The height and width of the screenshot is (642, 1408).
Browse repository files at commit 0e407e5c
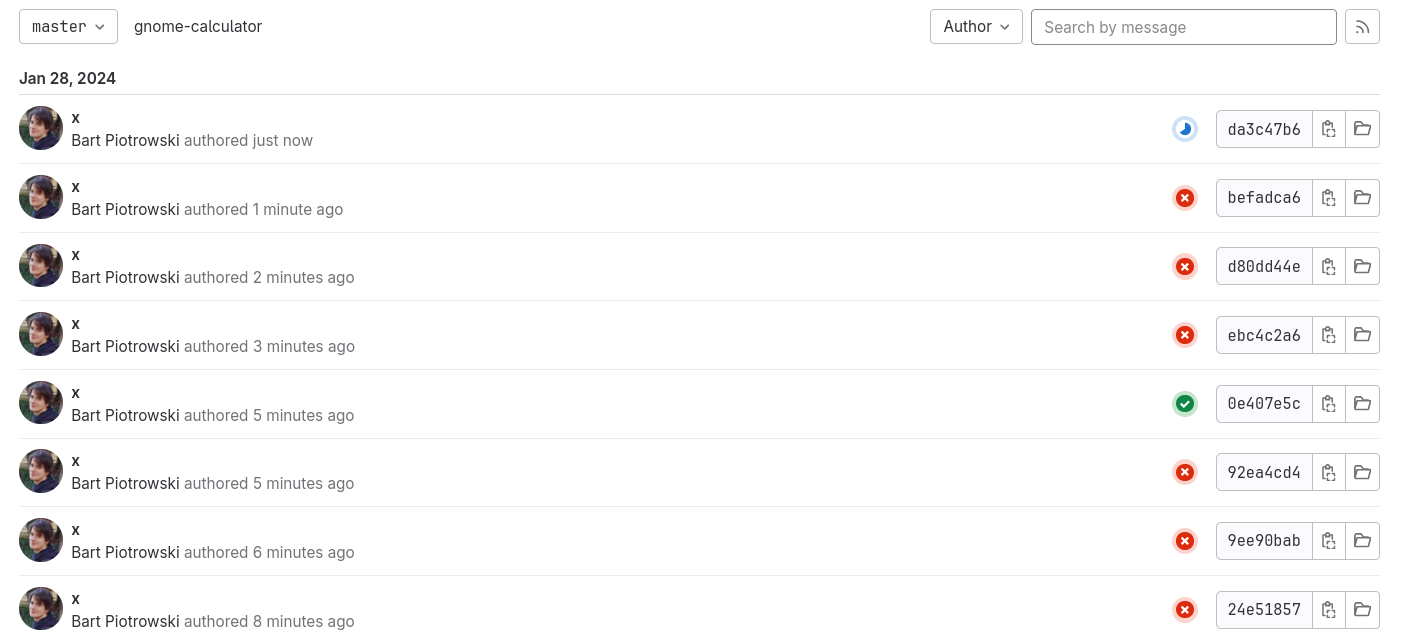tap(1362, 404)
